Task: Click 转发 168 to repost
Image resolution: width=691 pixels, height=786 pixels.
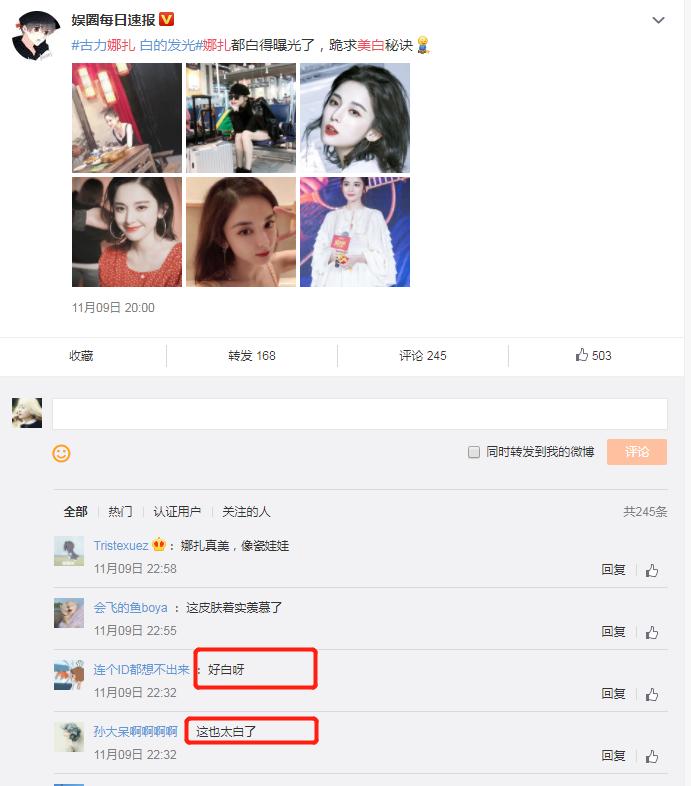Action: tap(252, 355)
